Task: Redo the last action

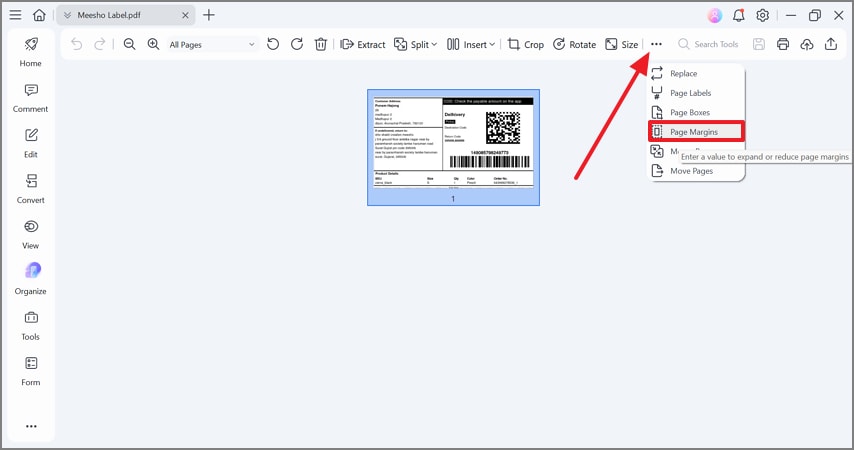Action: click(100, 44)
